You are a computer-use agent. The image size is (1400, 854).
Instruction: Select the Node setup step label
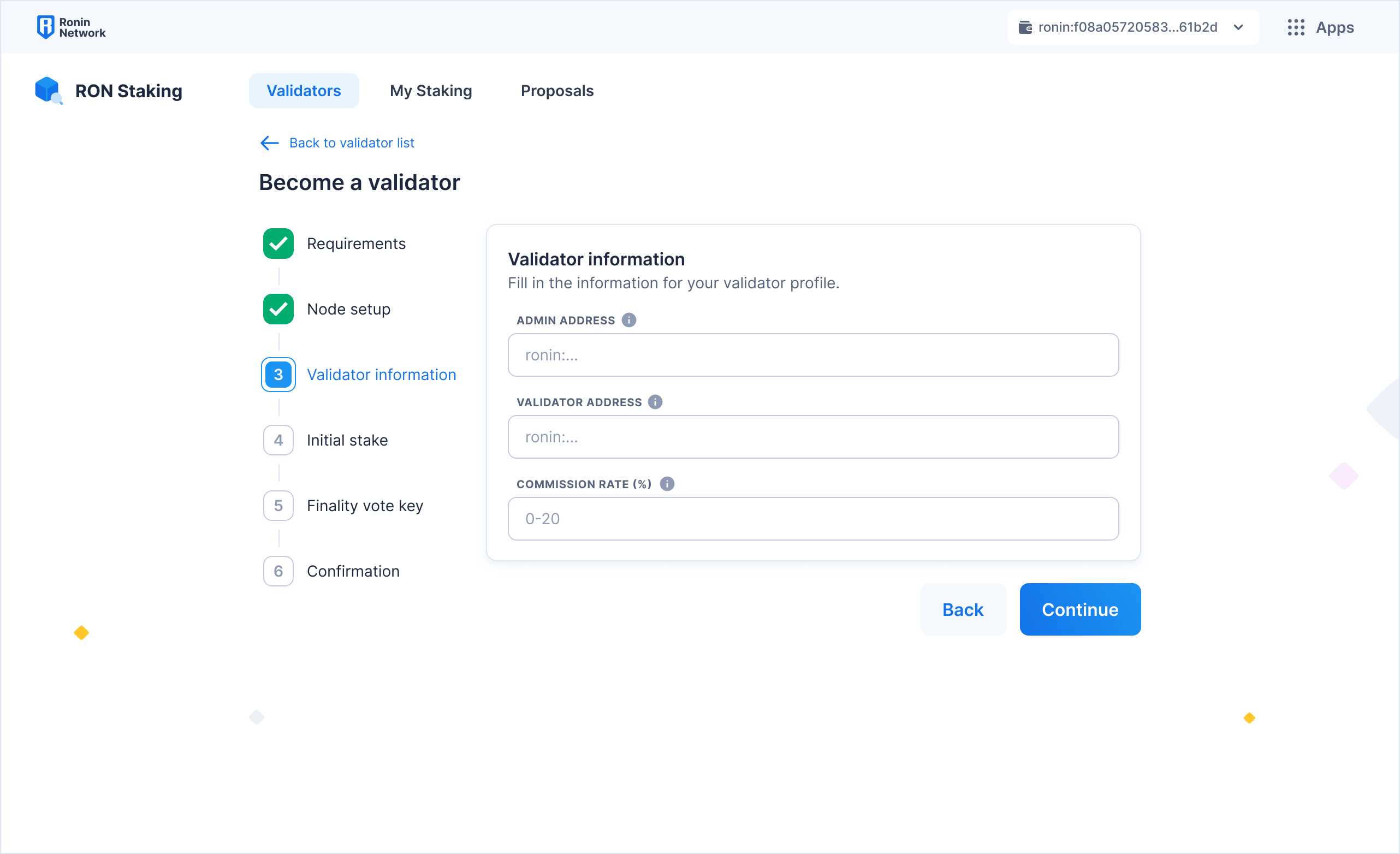pyautogui.click(x=349, y=309)
